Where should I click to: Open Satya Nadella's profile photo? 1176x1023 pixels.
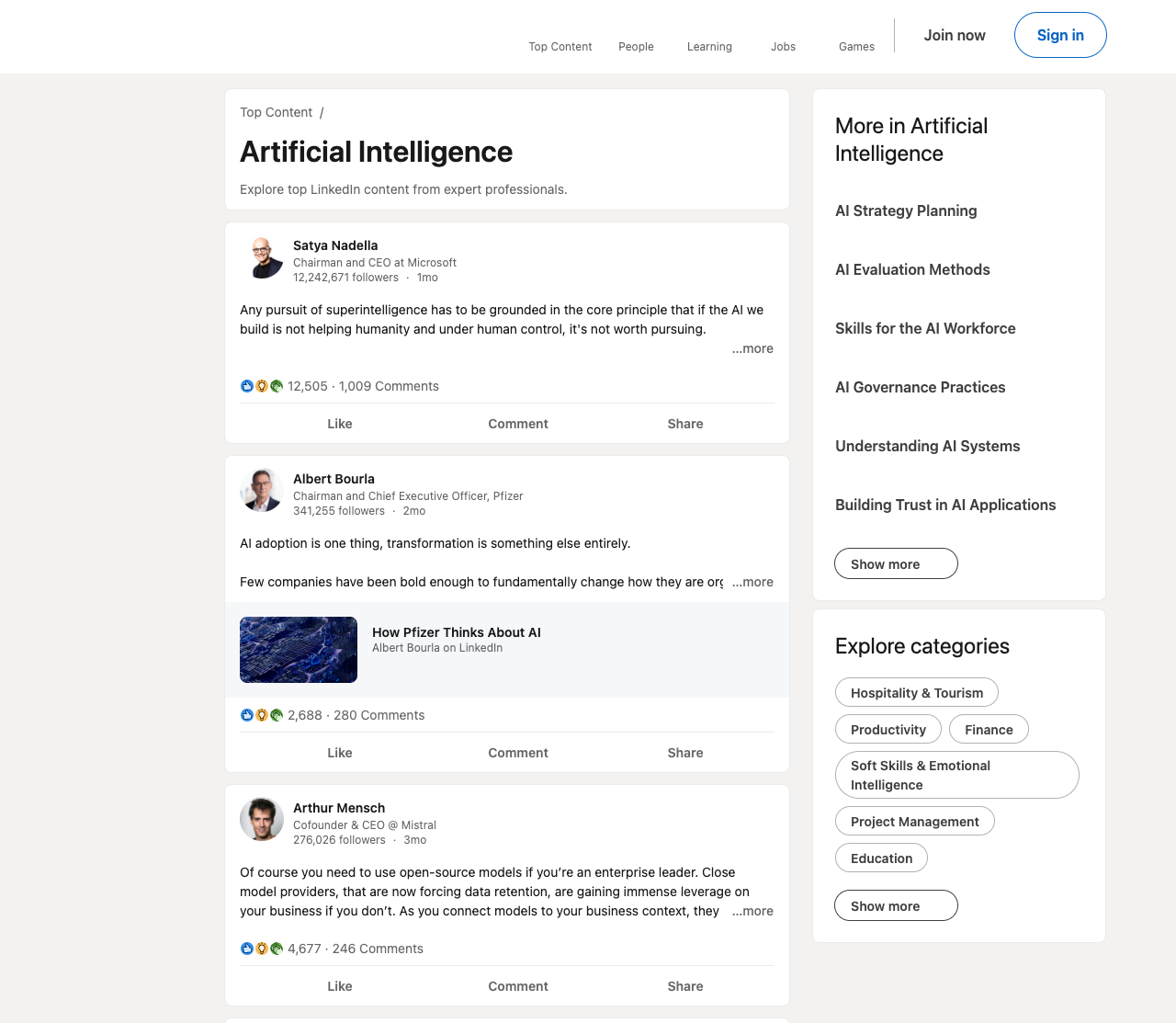pos(262,259)
